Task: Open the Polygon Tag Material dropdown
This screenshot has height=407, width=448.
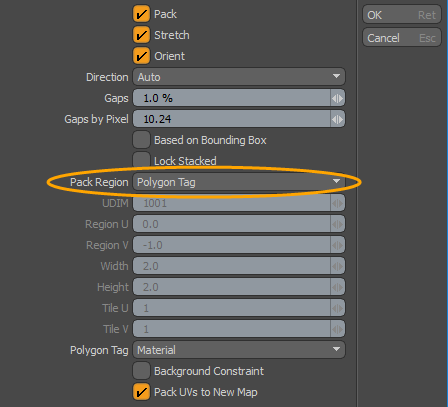Action: tap(239, 350)
